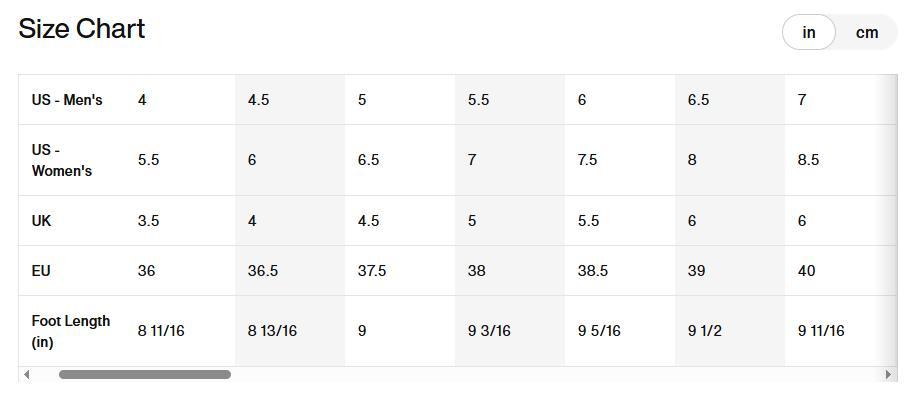Click the horizontal scrollbar thumb

click(x=145, y=375)
